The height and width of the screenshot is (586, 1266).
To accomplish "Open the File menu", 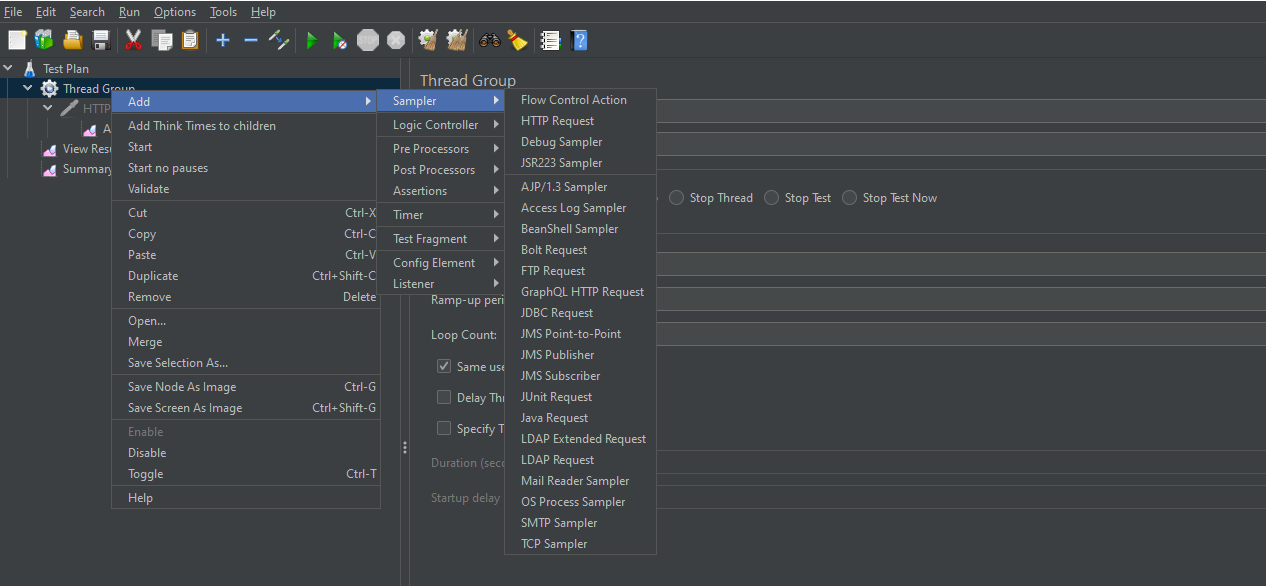I will 13,12.
